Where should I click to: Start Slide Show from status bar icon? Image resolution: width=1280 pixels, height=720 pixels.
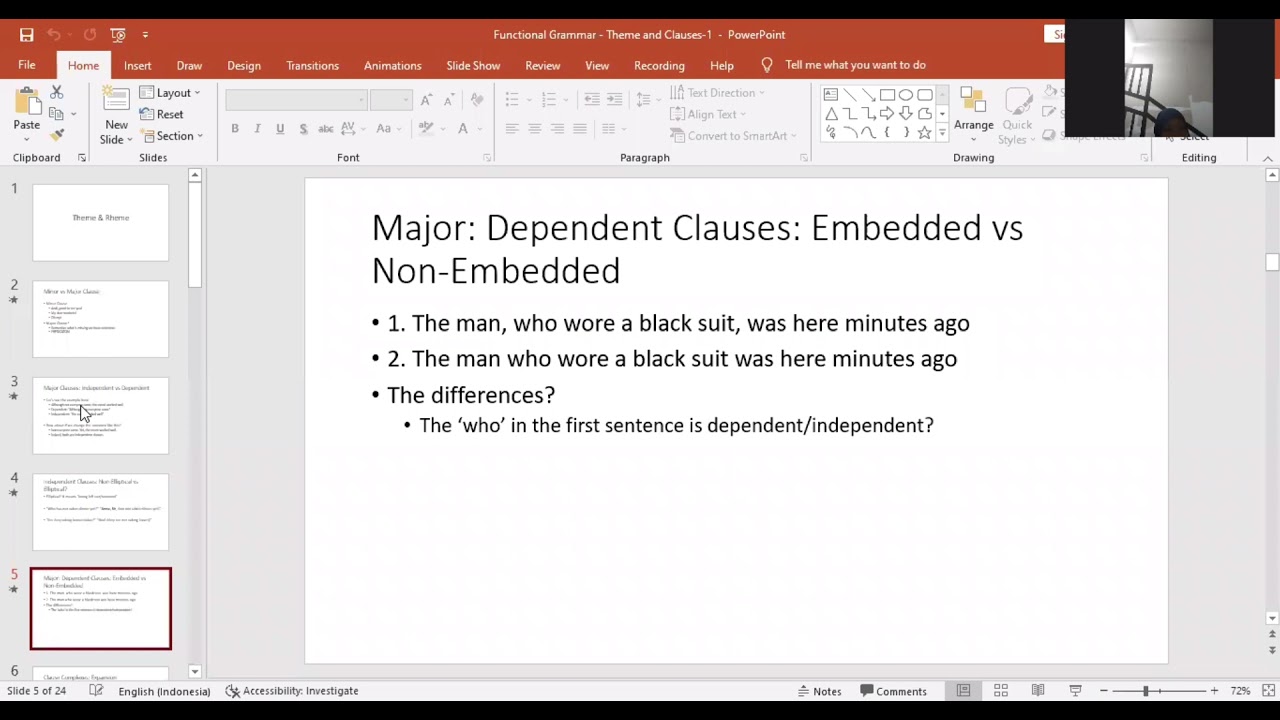coord(1075,691)
